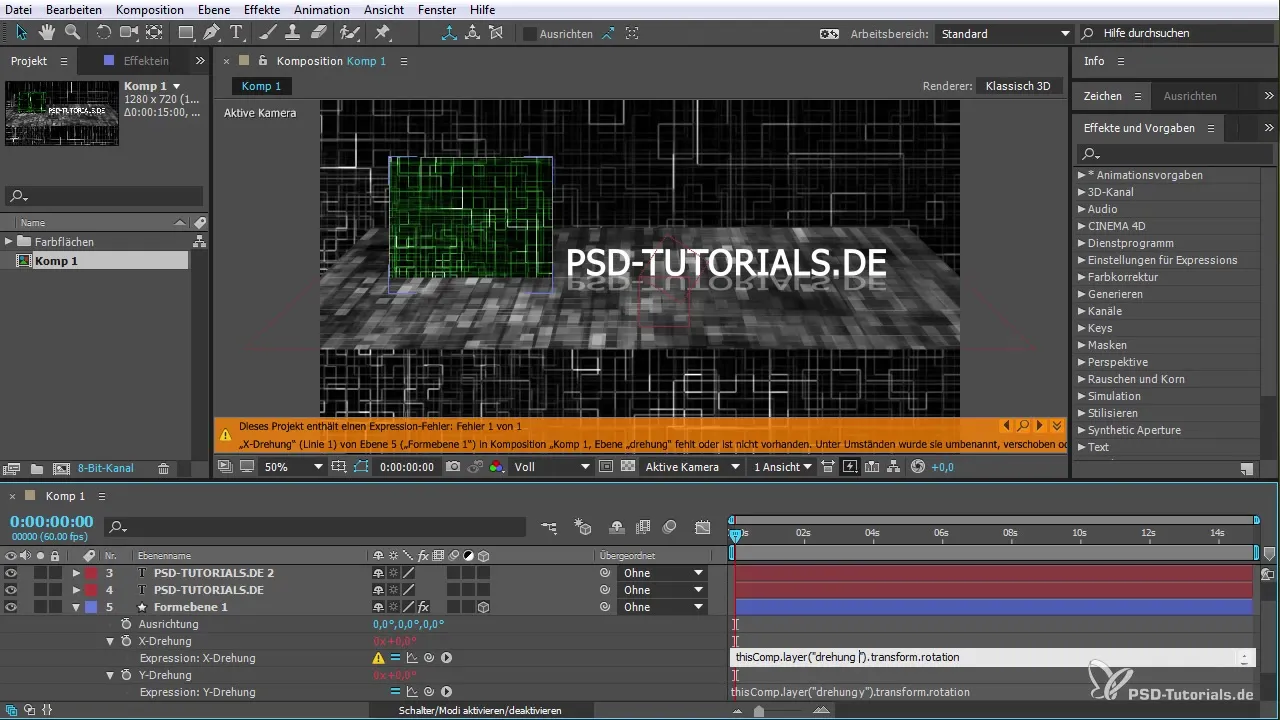Switch to the Ausrichten panel tab

pos(1190,96)
